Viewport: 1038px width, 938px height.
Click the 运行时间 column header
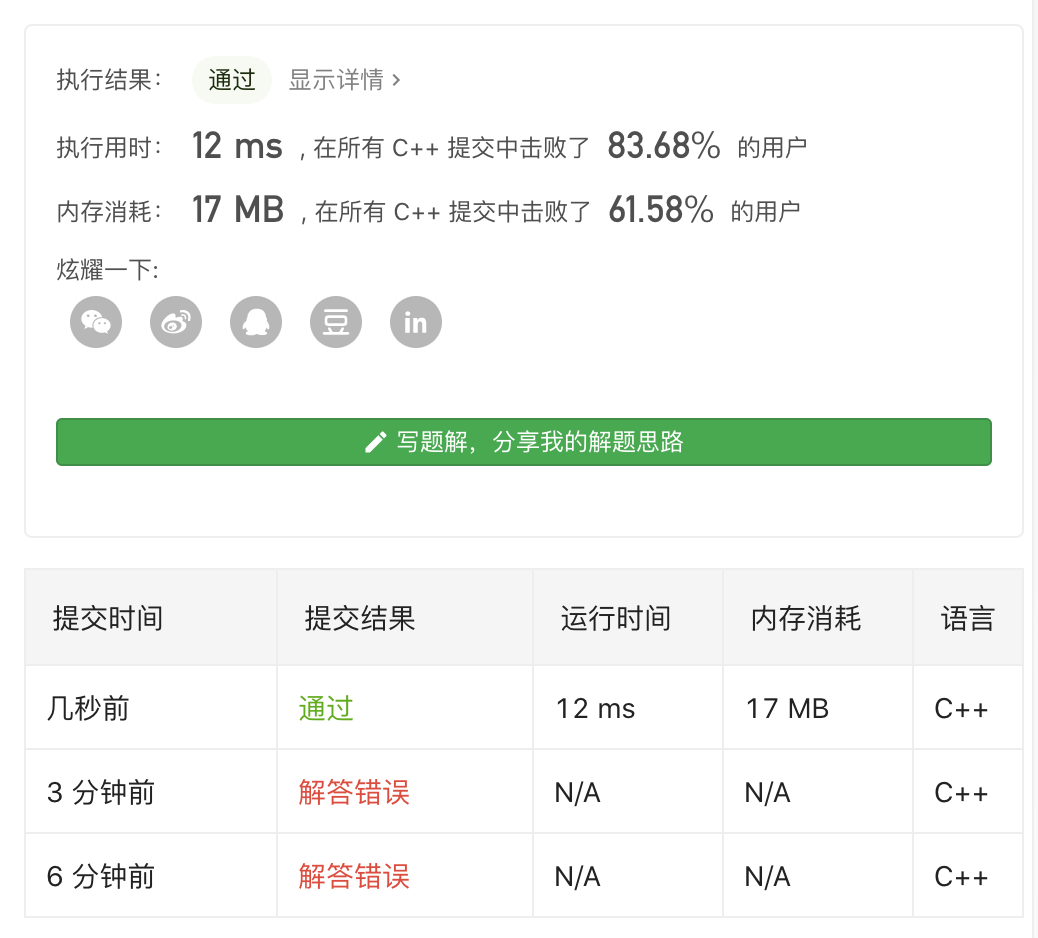tap(615, 618)
